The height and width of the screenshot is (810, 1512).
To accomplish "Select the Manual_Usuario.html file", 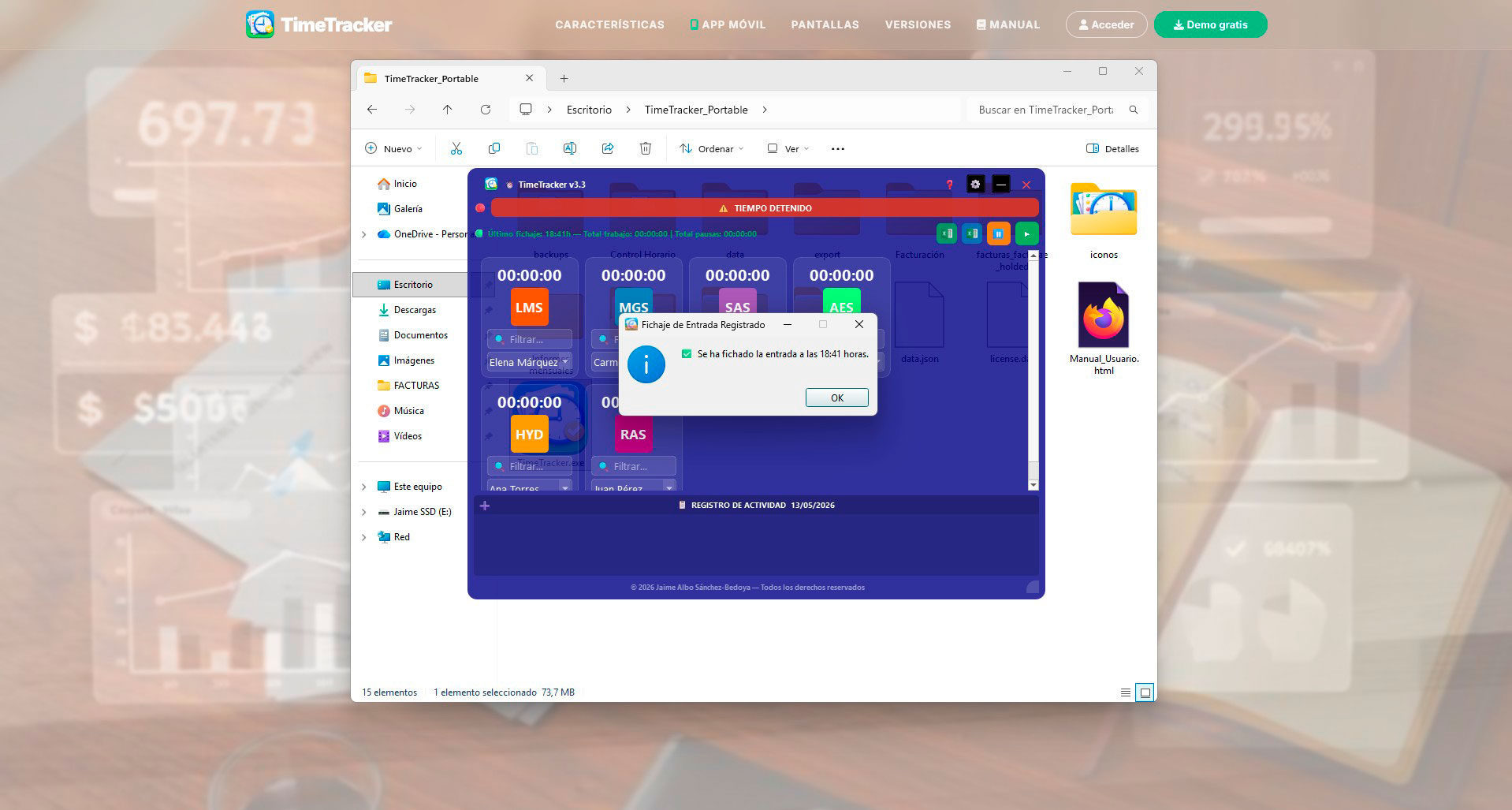I will click(1104, 328).
